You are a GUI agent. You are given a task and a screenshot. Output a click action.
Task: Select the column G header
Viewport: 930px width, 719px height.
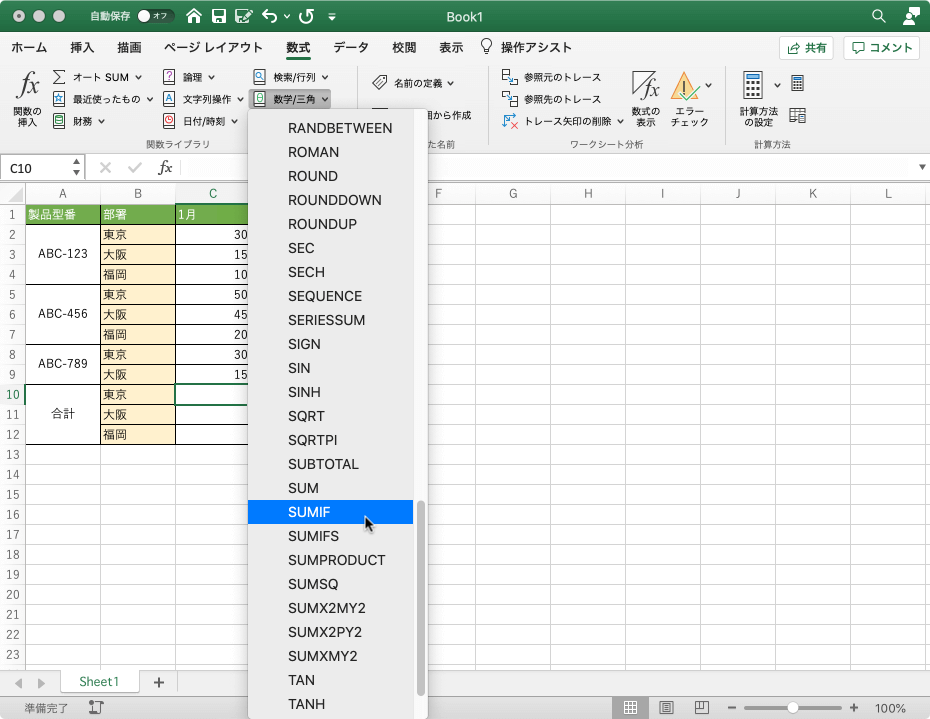click(x=513, y=193)
